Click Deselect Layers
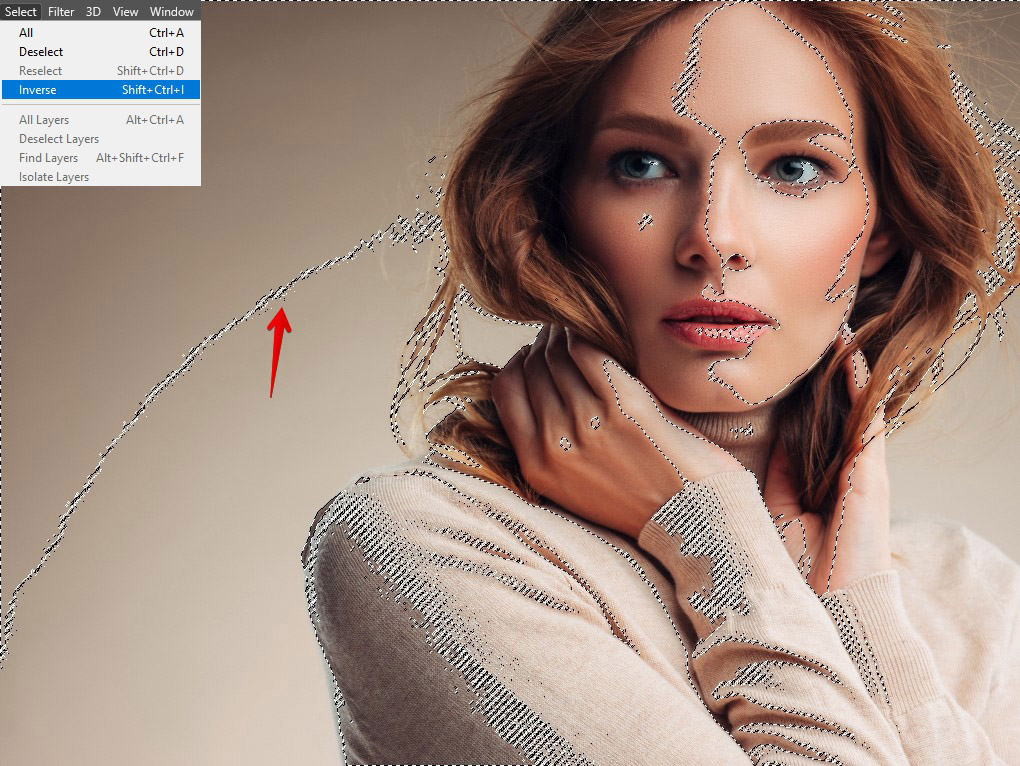The width and height of the screenshot is (1020, 766). click(58, 138)
